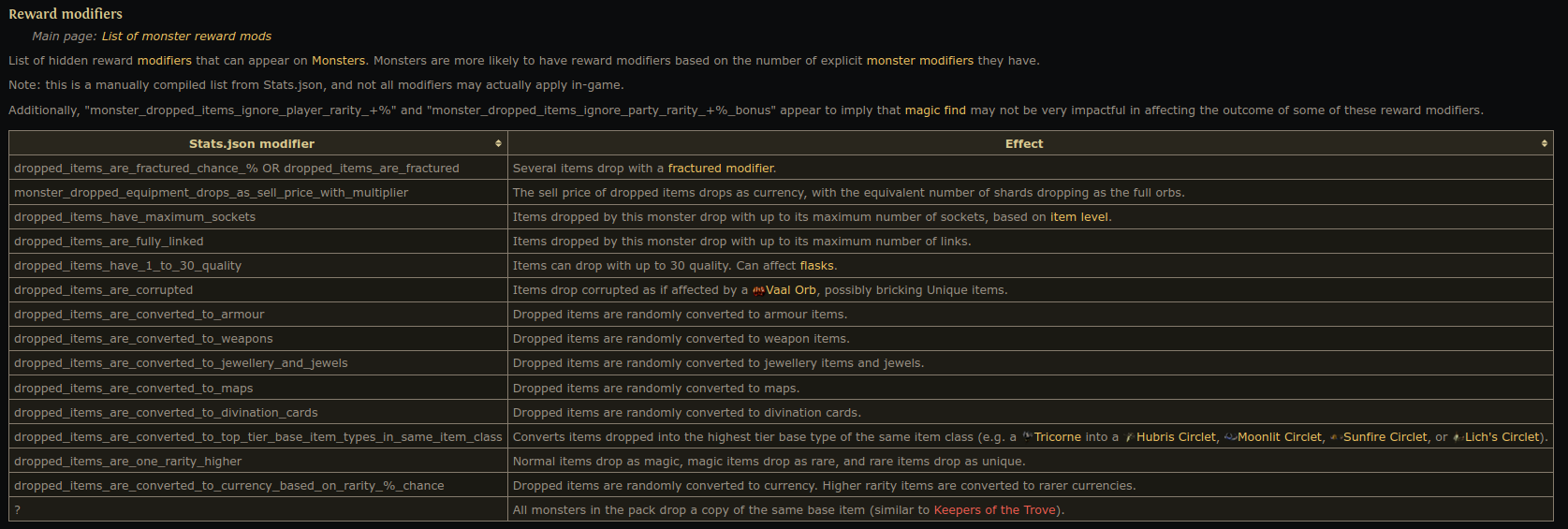Sort table by Effect column arrows

click(1545, 143)
